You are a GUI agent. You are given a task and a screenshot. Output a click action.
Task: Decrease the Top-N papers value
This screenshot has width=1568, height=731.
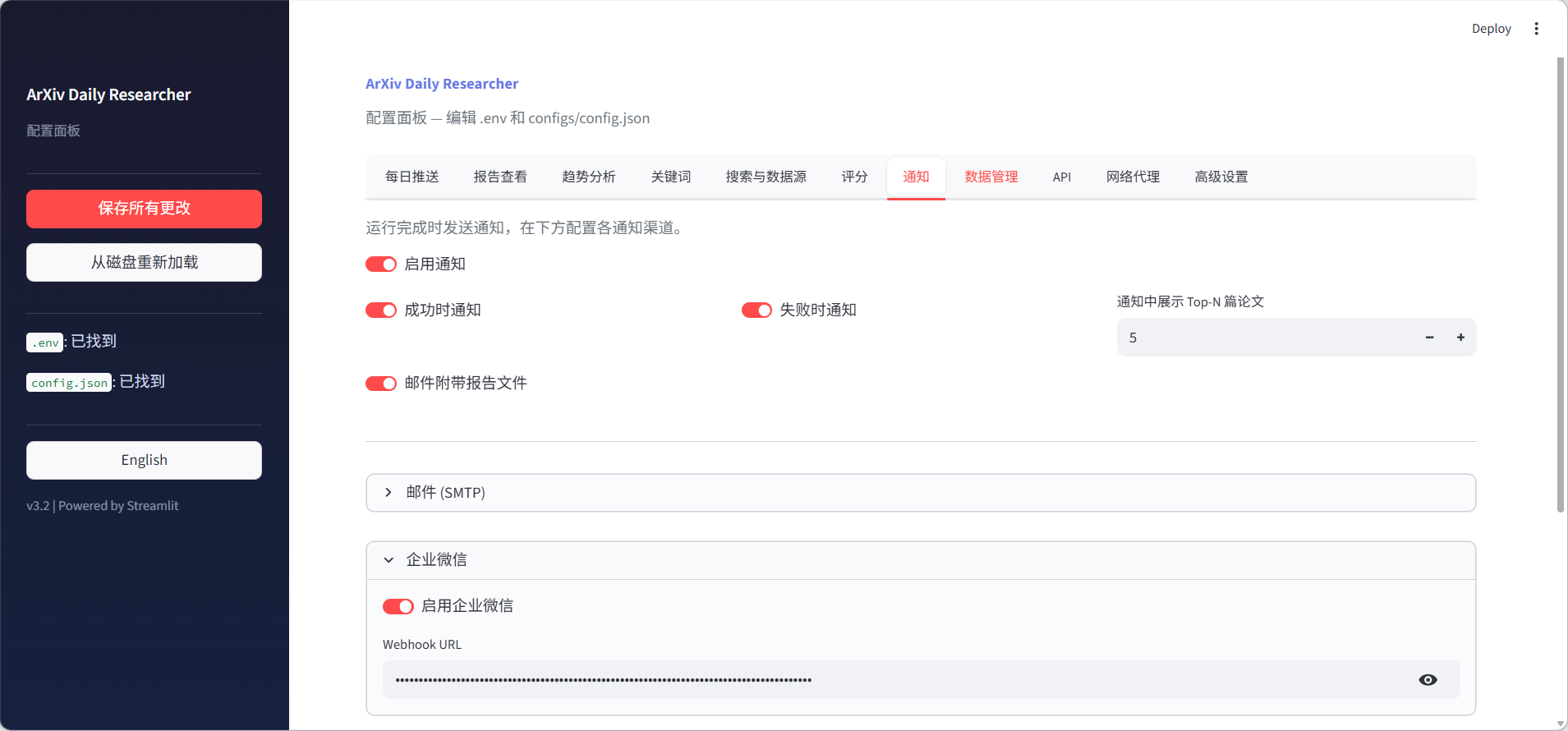1429,338
